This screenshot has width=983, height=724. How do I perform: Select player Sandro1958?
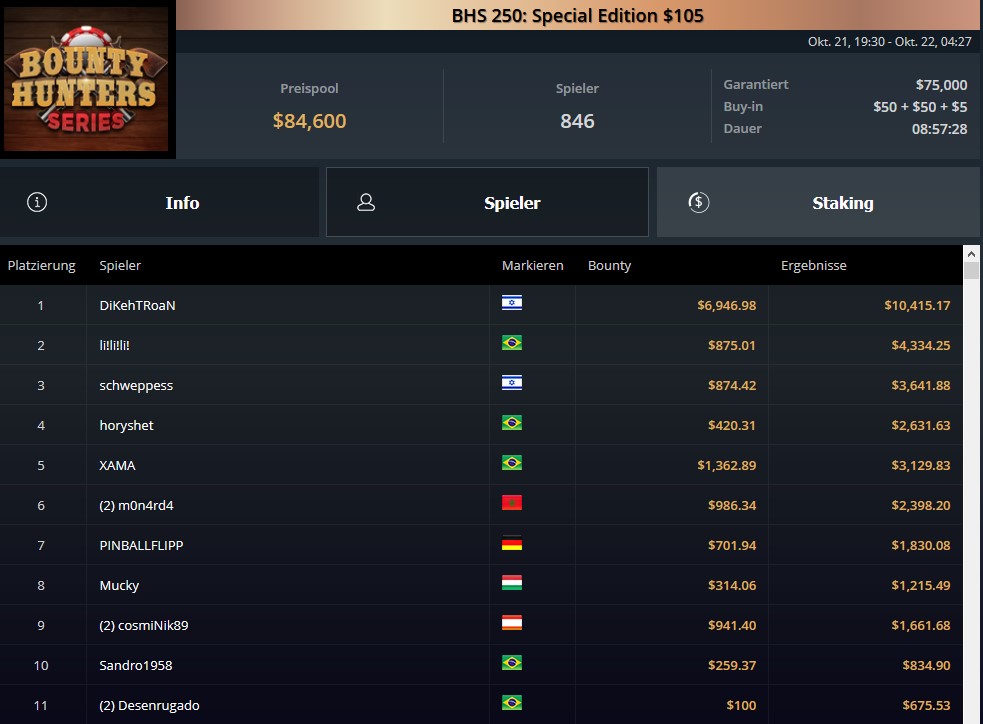[x=135, y=665]
